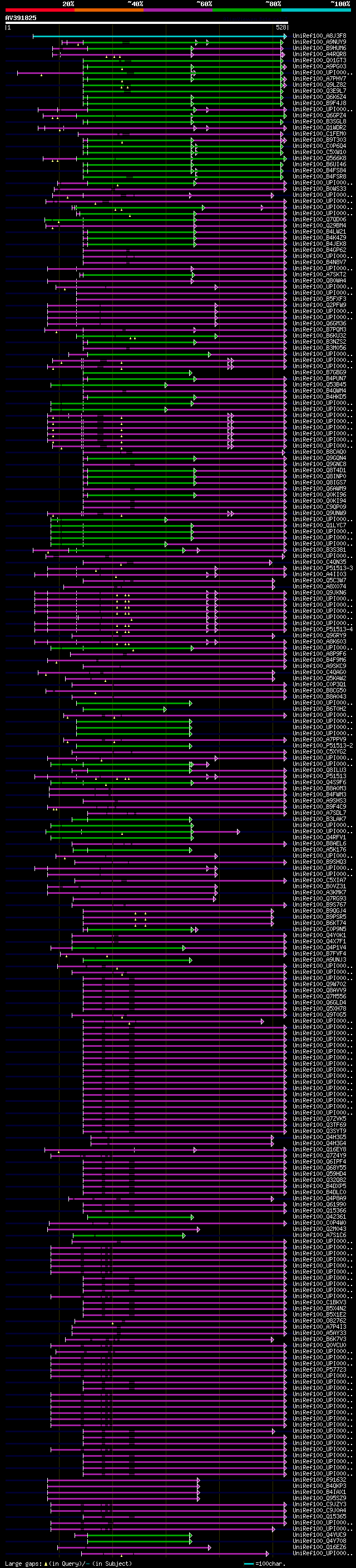Select the UniRef100_Q1WDR2 label
The height and width of the screenshot is (1568, 356).
click(319, 128)
